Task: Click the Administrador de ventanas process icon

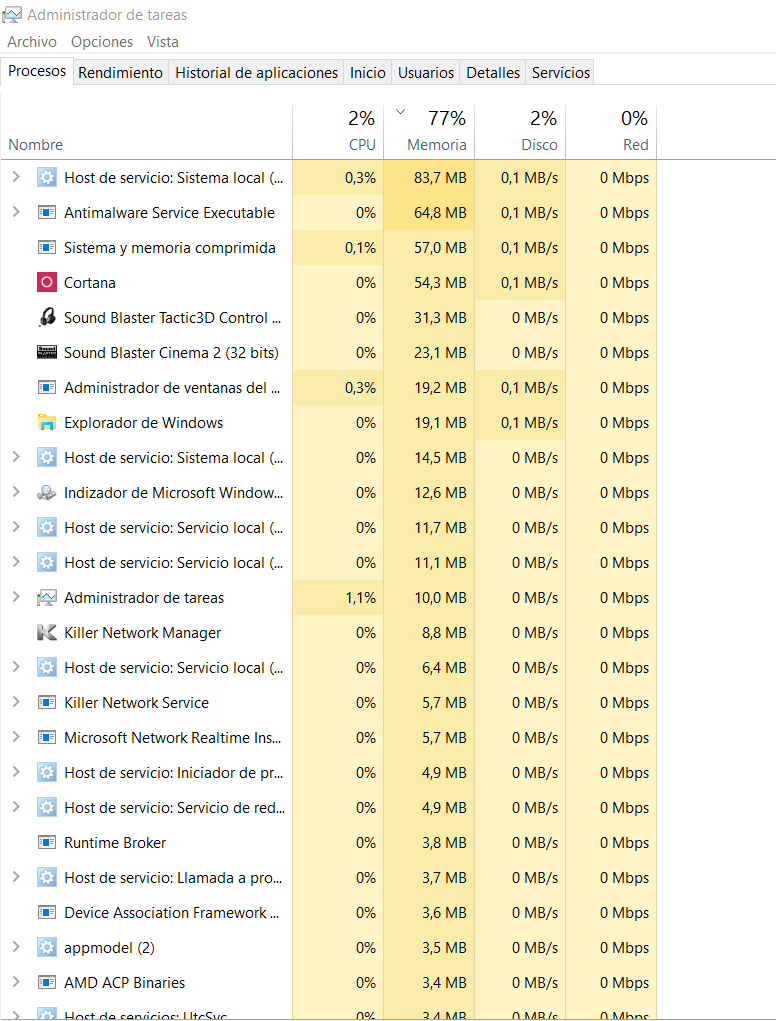Action: point(47,387)
